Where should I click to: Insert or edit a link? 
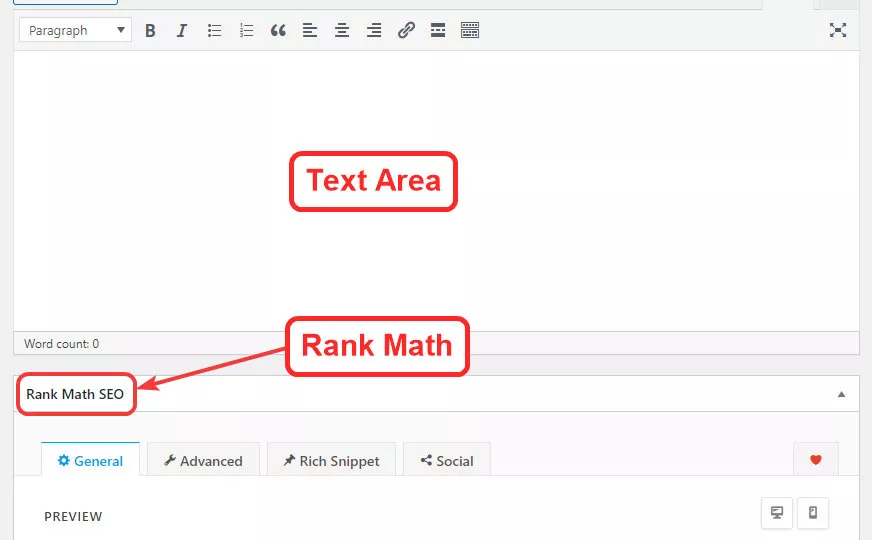pos(407,30)
